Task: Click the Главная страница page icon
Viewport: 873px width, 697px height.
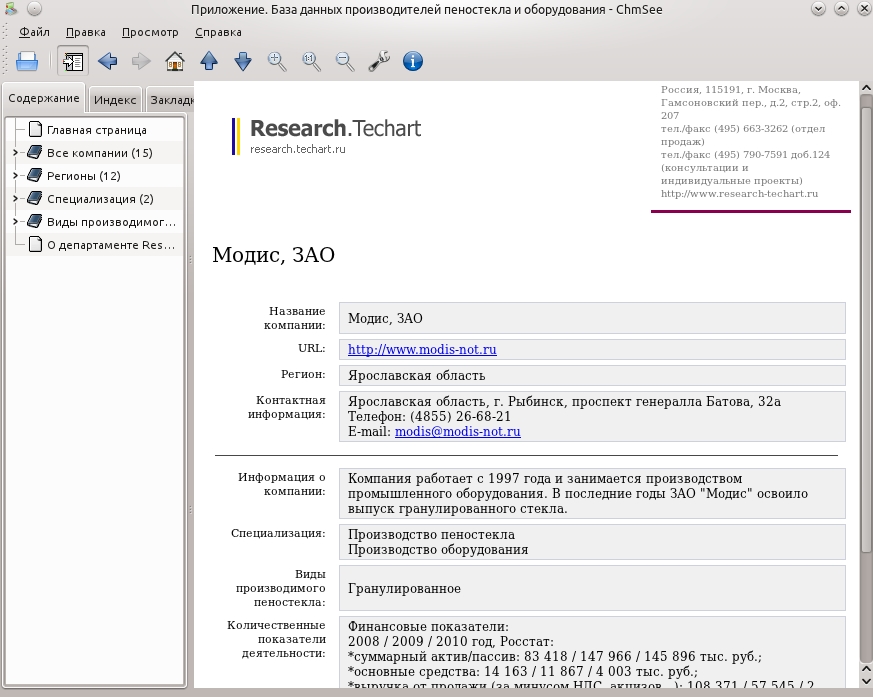Action: pos(35,129)
